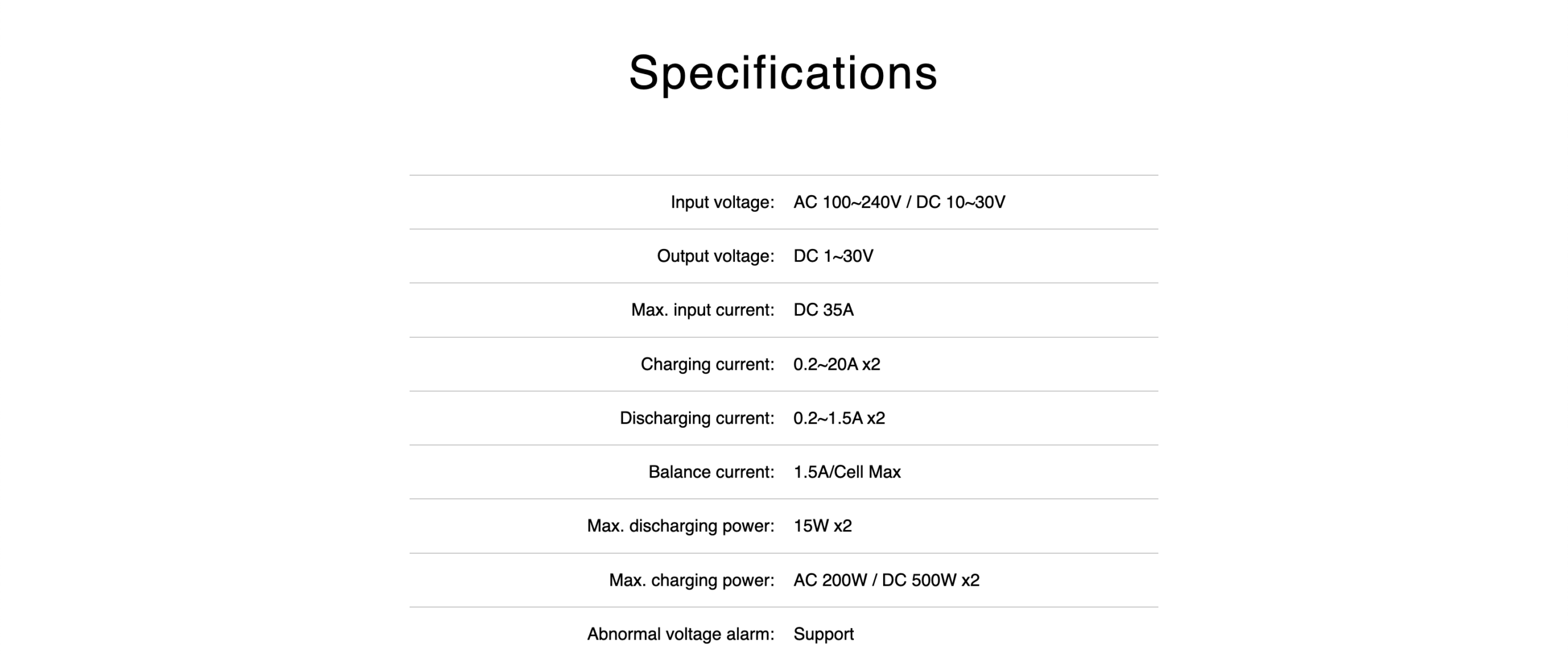
Task: Select the Charging current label
Action: pos(707,364)
